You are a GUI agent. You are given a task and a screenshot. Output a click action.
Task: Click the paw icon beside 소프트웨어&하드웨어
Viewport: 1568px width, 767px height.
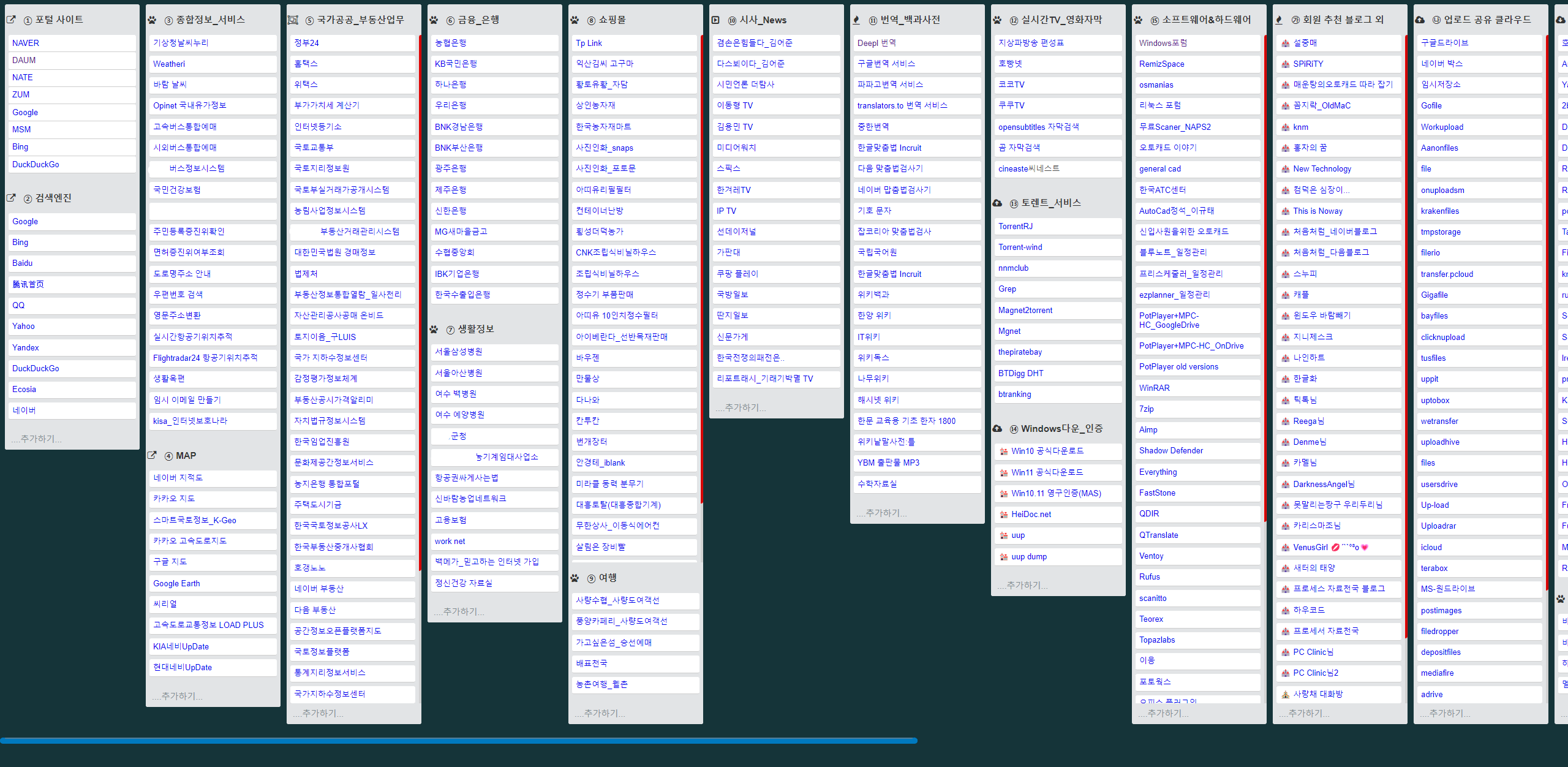click(x=1138, y=20)
